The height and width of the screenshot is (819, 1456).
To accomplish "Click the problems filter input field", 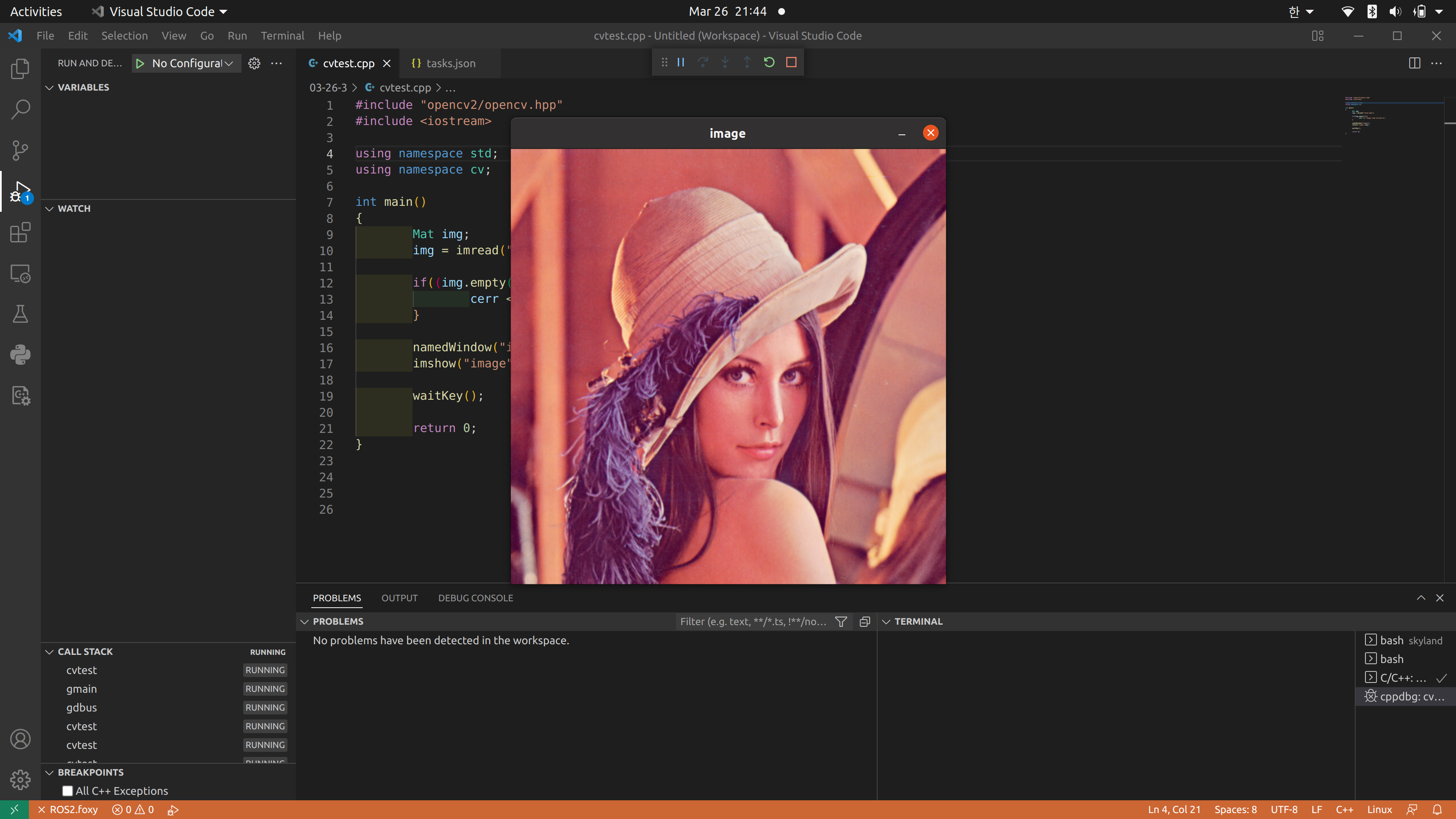I will click(x=754, y=622).
